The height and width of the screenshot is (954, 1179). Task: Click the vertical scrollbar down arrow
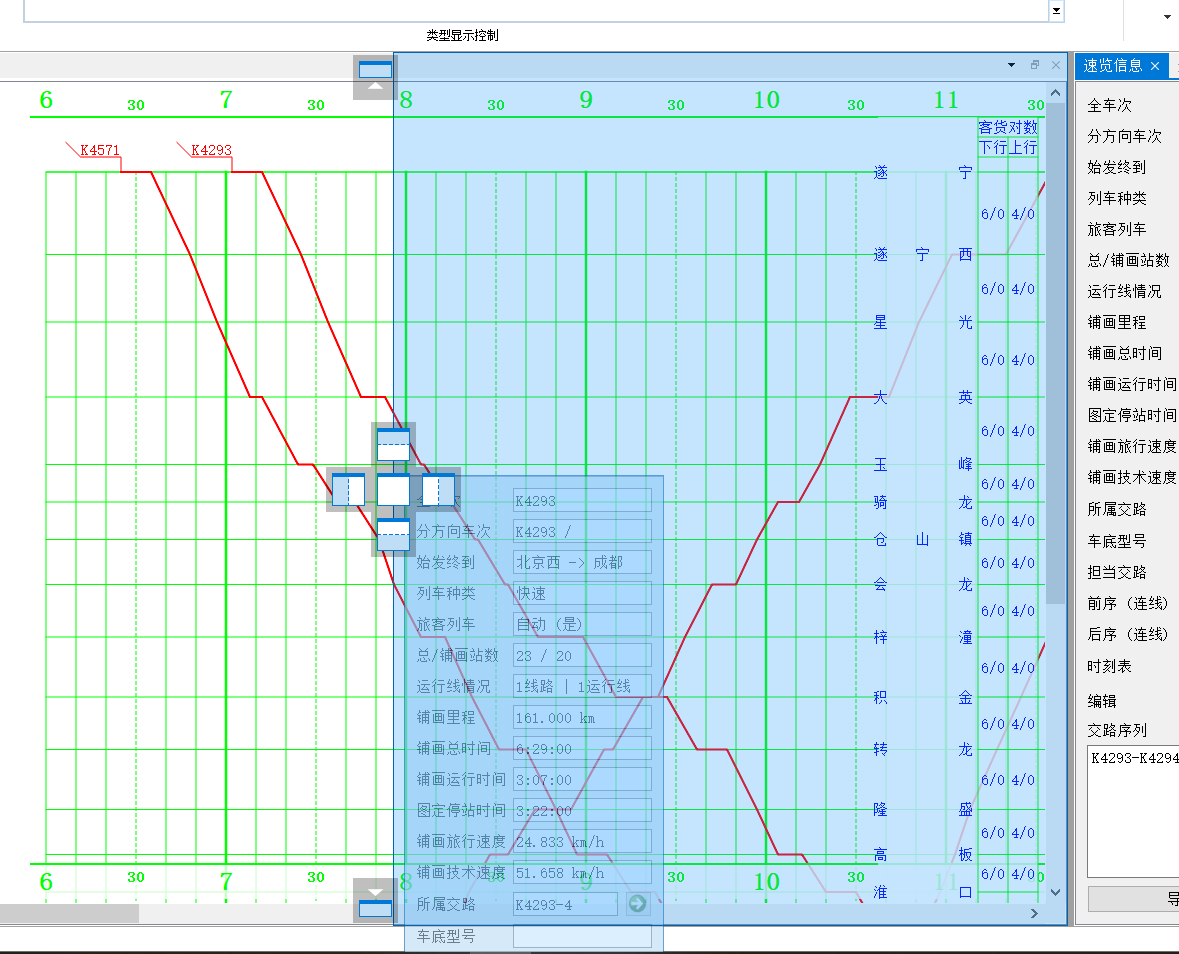(1056, 892)
